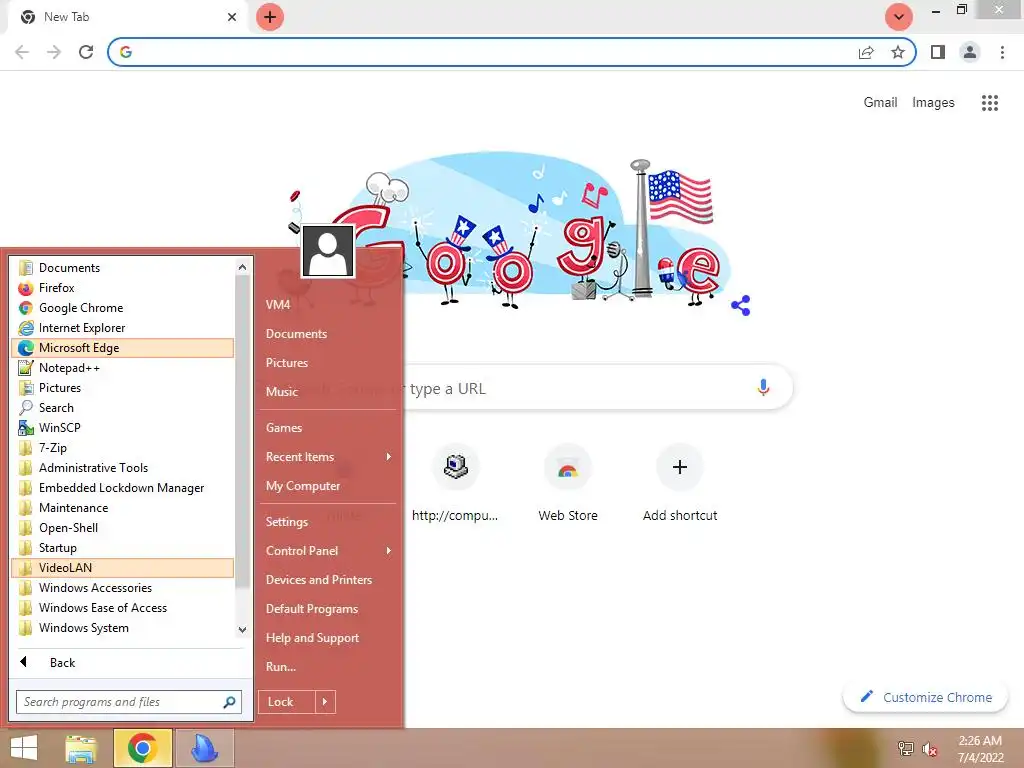Share the Google doodle

(x=741, y=305)
